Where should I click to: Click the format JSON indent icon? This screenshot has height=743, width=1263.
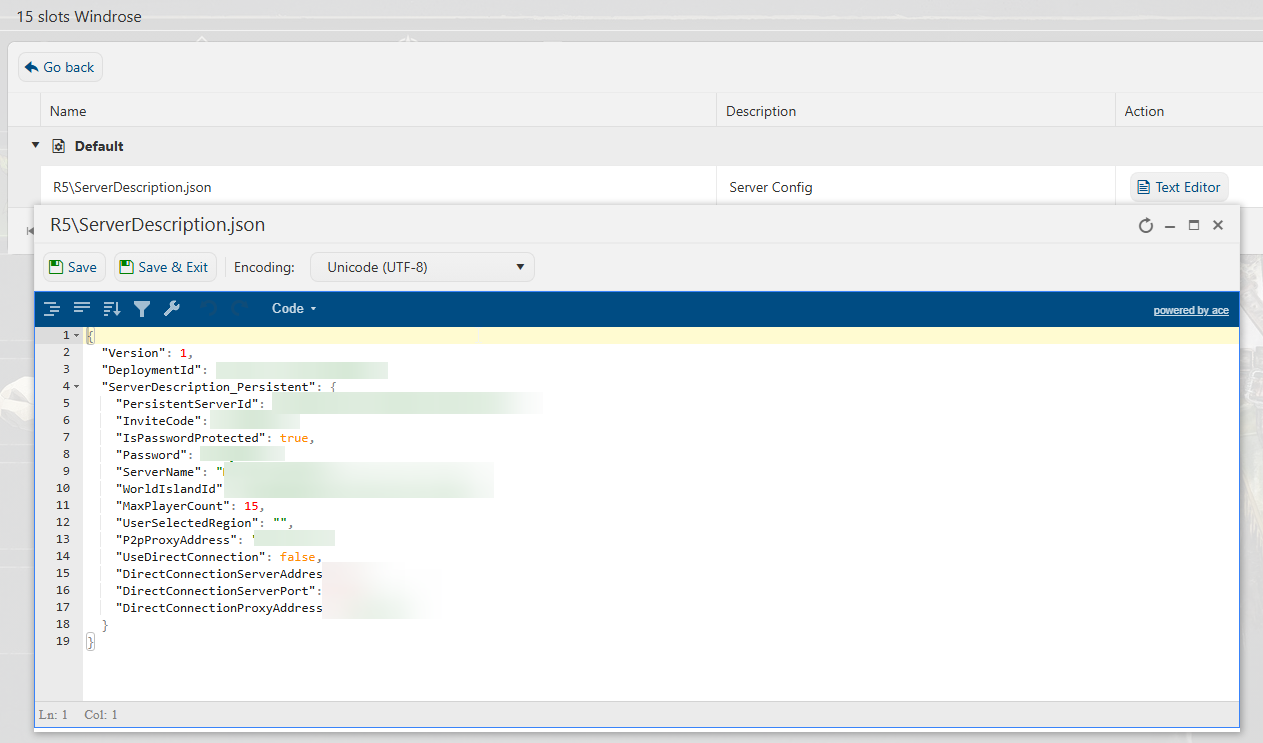point(52,309)
